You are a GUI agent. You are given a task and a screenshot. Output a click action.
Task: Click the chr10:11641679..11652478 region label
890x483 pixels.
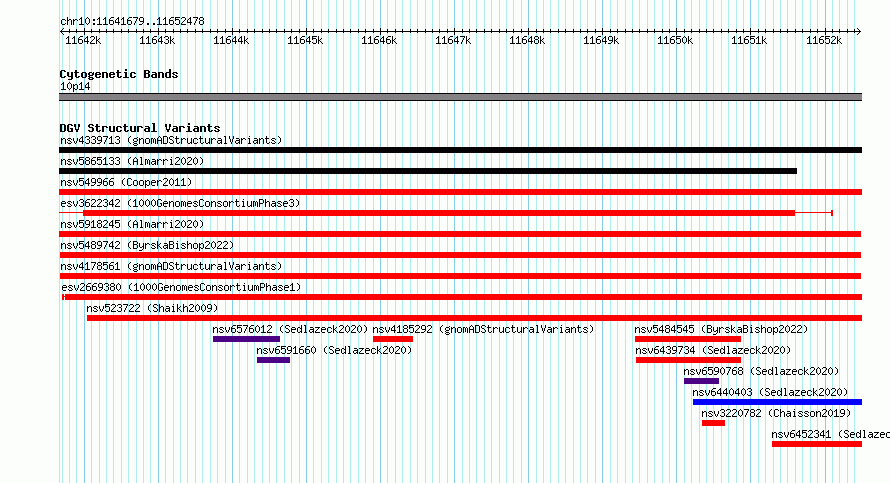132,22
